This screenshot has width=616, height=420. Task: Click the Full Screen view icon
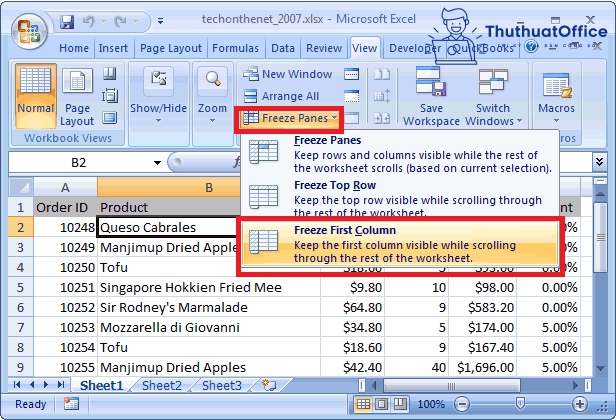110,117
